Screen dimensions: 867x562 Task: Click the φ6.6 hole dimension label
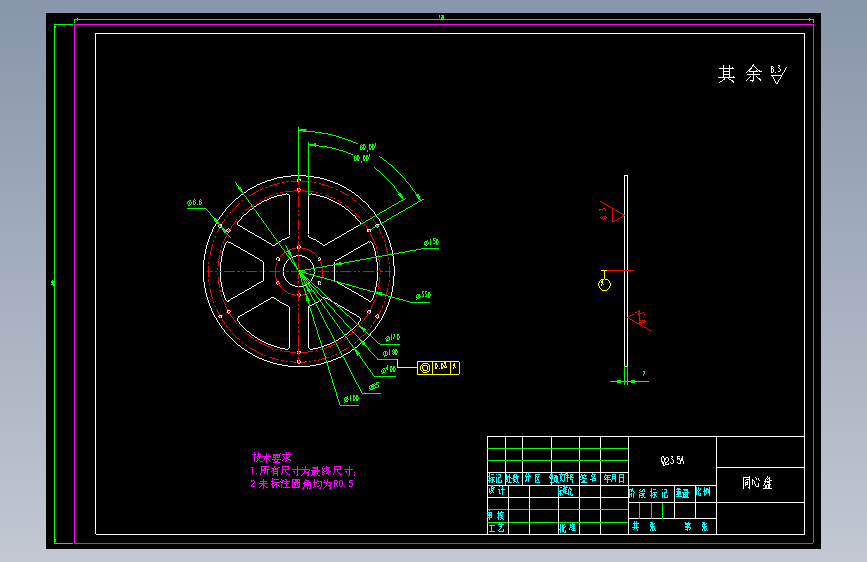(x=195, y=203)
